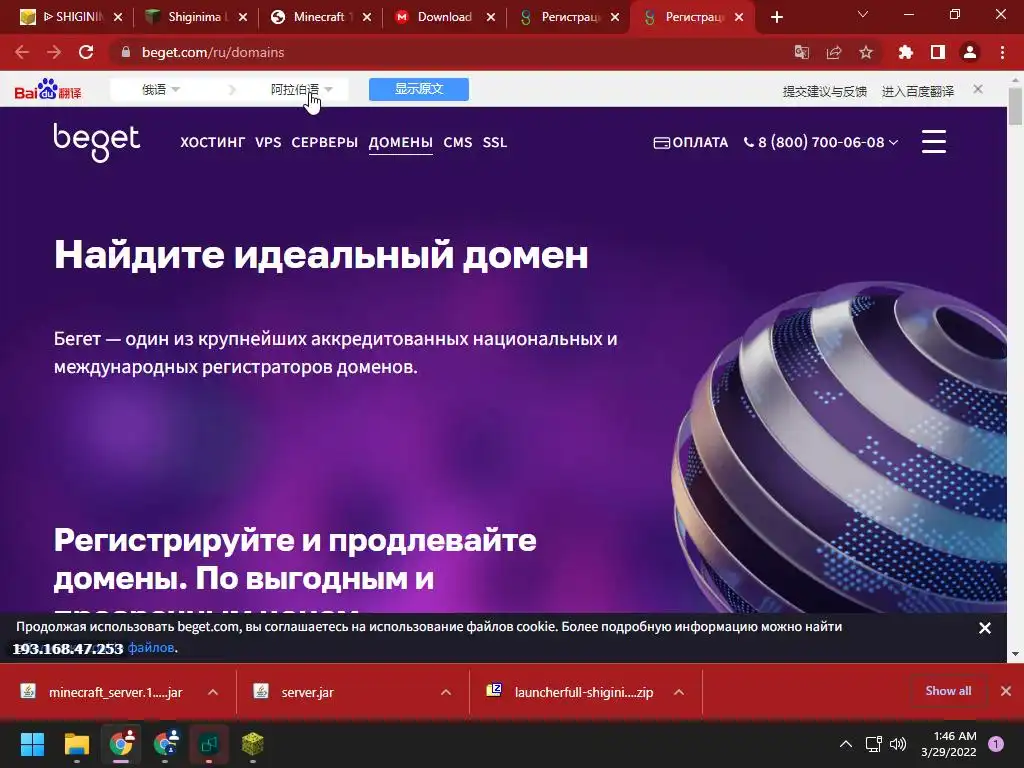Expand server.jar download options chevron
The height and width of the screenshot is (768, 1024).
446,692
